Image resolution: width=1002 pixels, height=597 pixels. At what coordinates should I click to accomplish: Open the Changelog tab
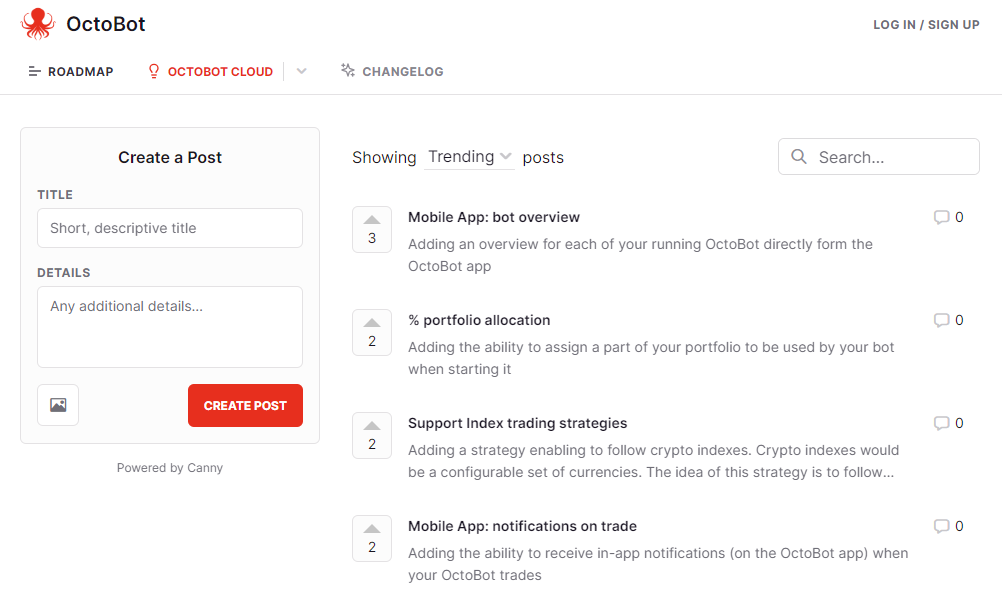[392, 71]
